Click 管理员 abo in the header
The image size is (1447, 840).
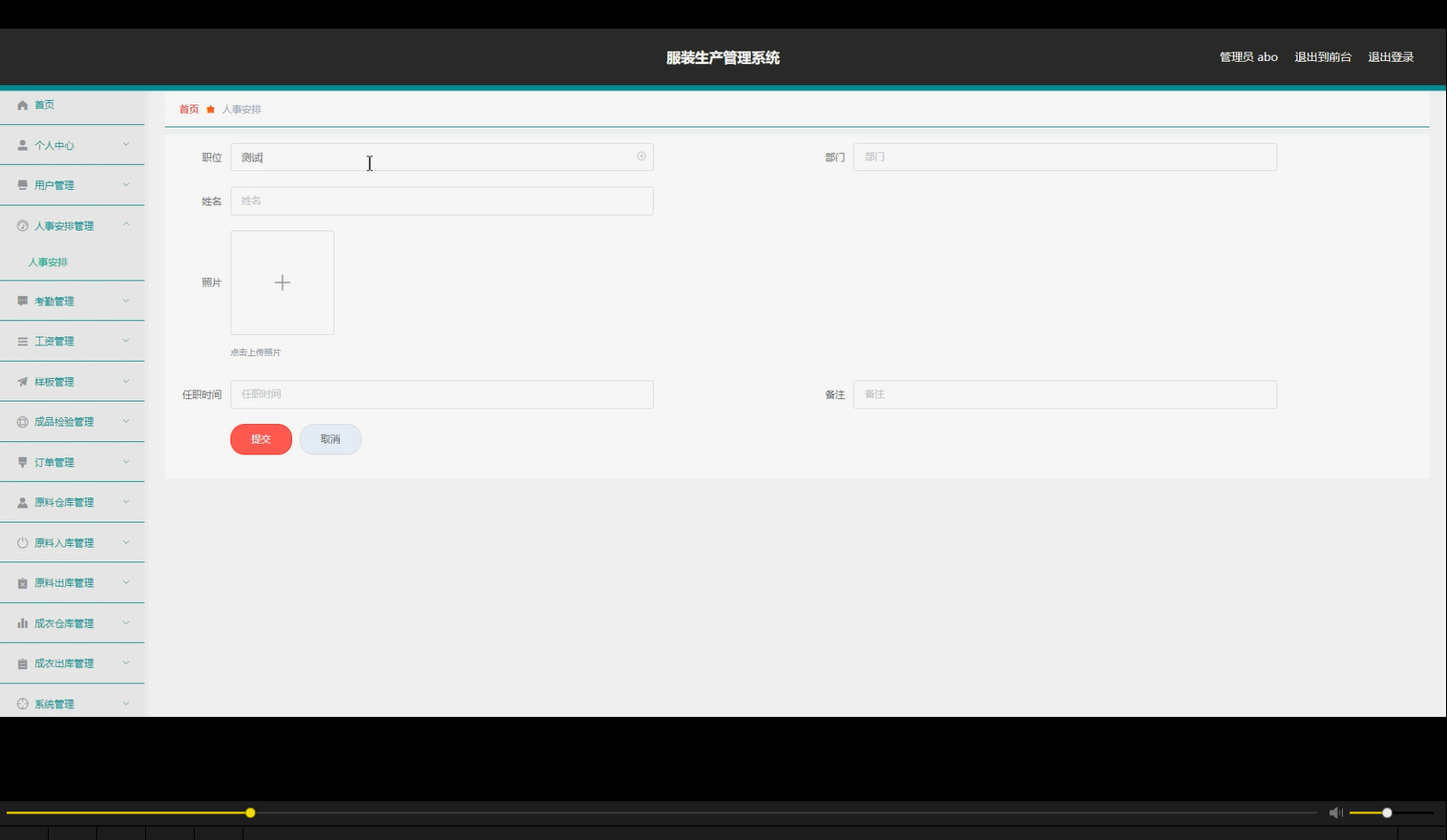tap(1248, 57)
